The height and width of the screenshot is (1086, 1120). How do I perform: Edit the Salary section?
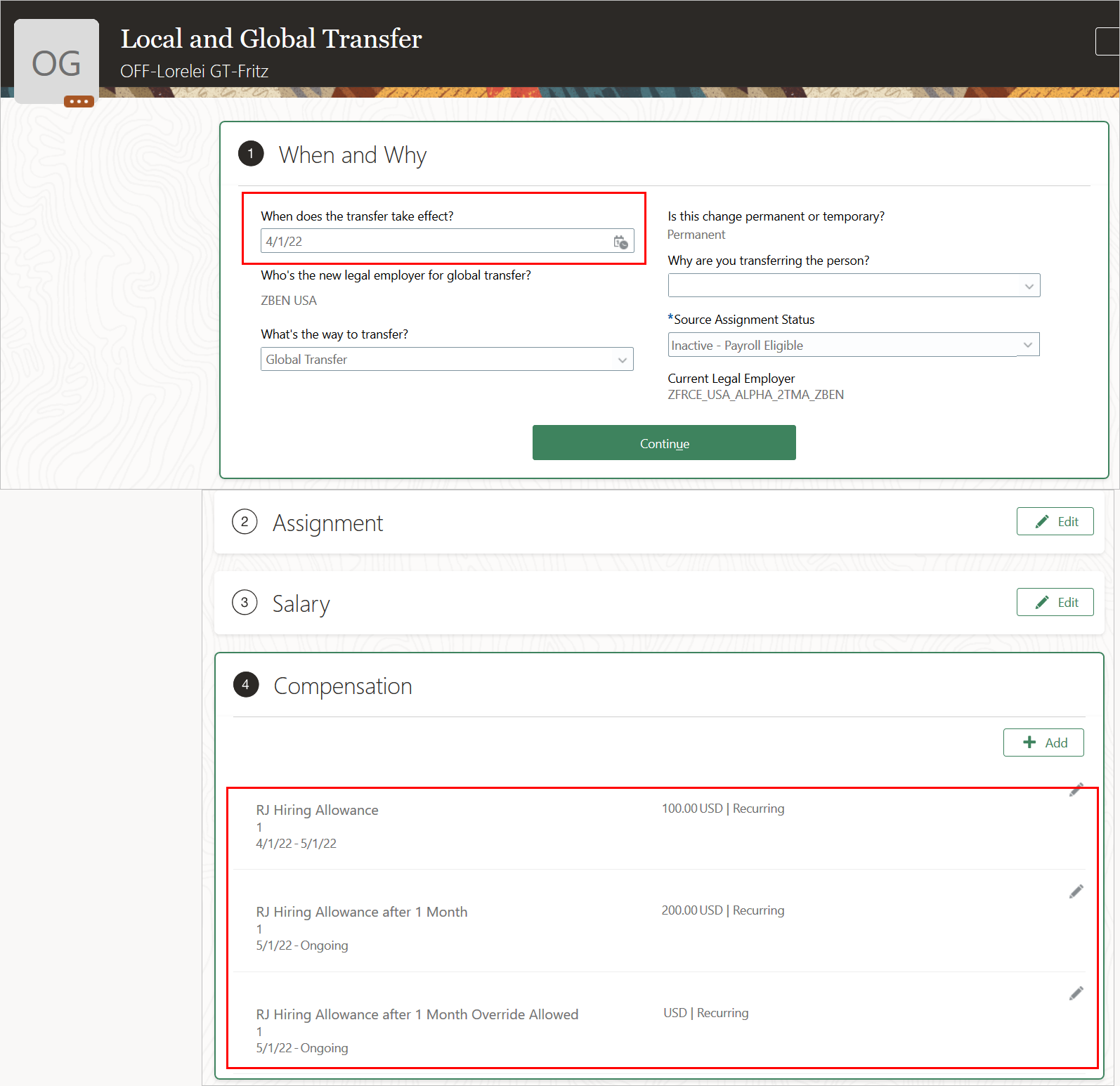pos(1055,603)
